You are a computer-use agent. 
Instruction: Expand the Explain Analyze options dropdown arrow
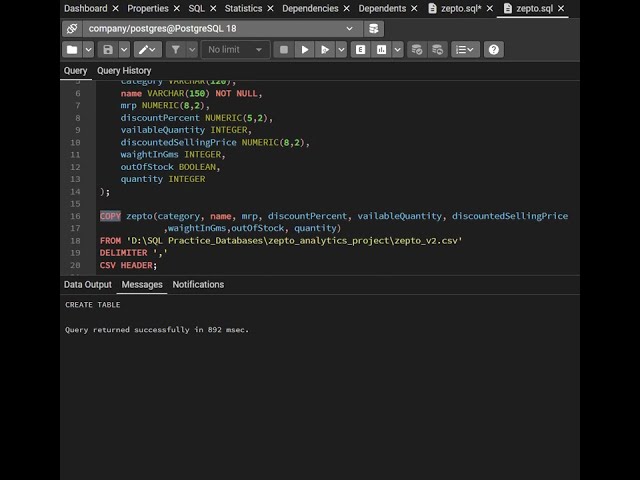pos(398,50)
